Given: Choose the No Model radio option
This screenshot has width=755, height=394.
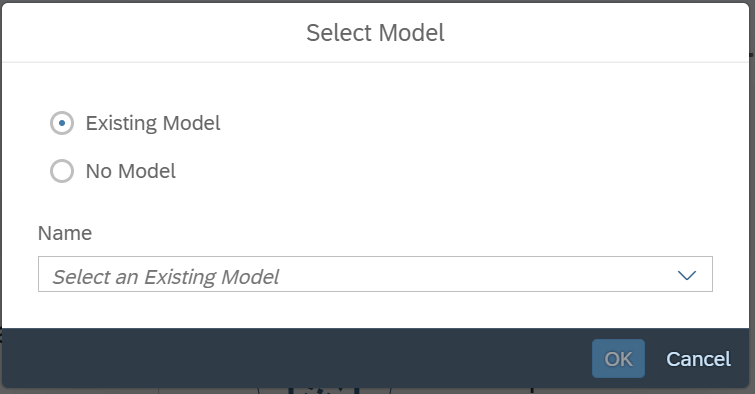Looking at the screenshot, I should click(x=62, y=171).
